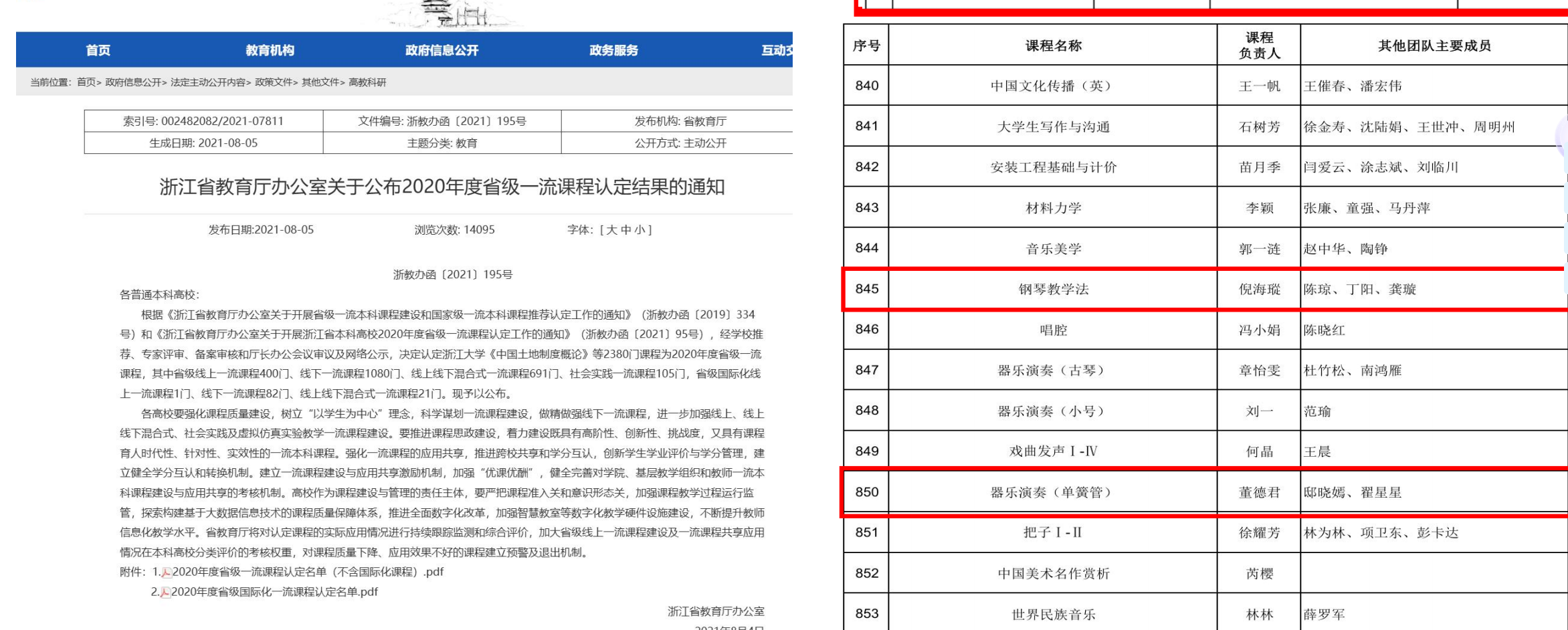Click the 器乐演奏（单簧管） cell in row 850
Viewport: 1568px width, 630px height.
[x=1053, y=493]
